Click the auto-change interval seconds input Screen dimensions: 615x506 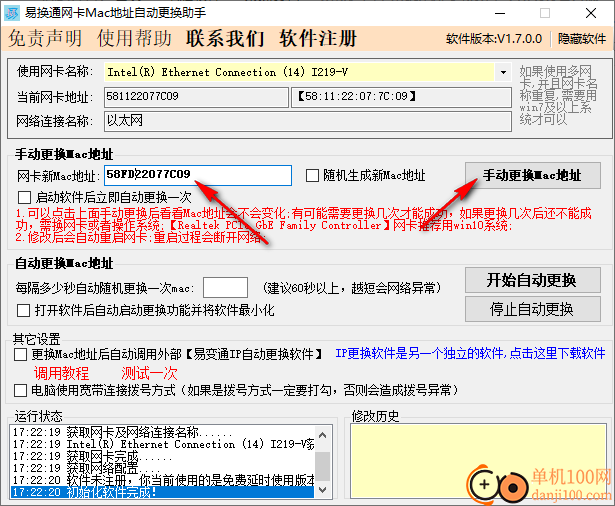coord(225,288)
